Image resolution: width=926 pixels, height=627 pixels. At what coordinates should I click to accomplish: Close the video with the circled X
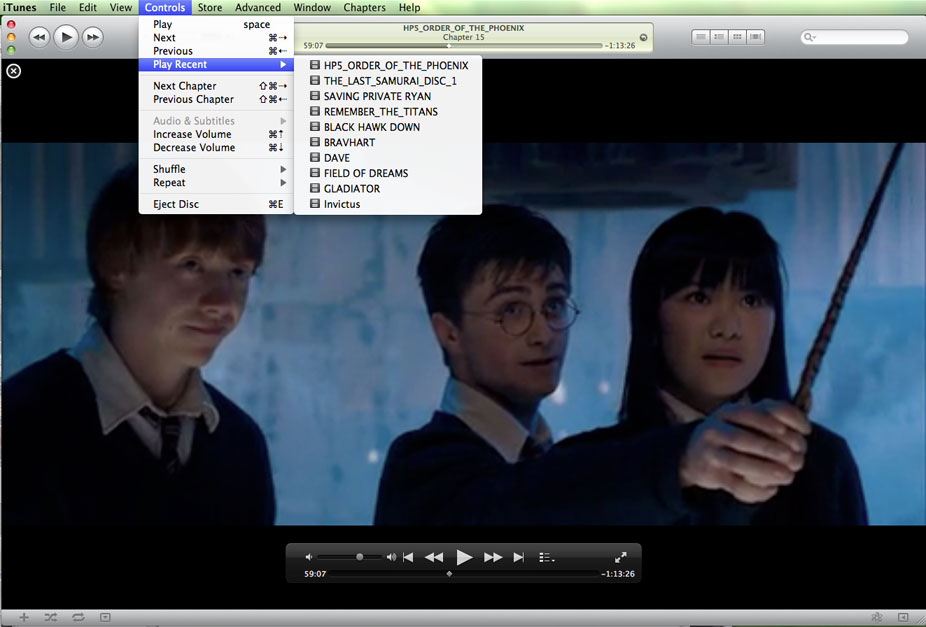coord(14,71)
